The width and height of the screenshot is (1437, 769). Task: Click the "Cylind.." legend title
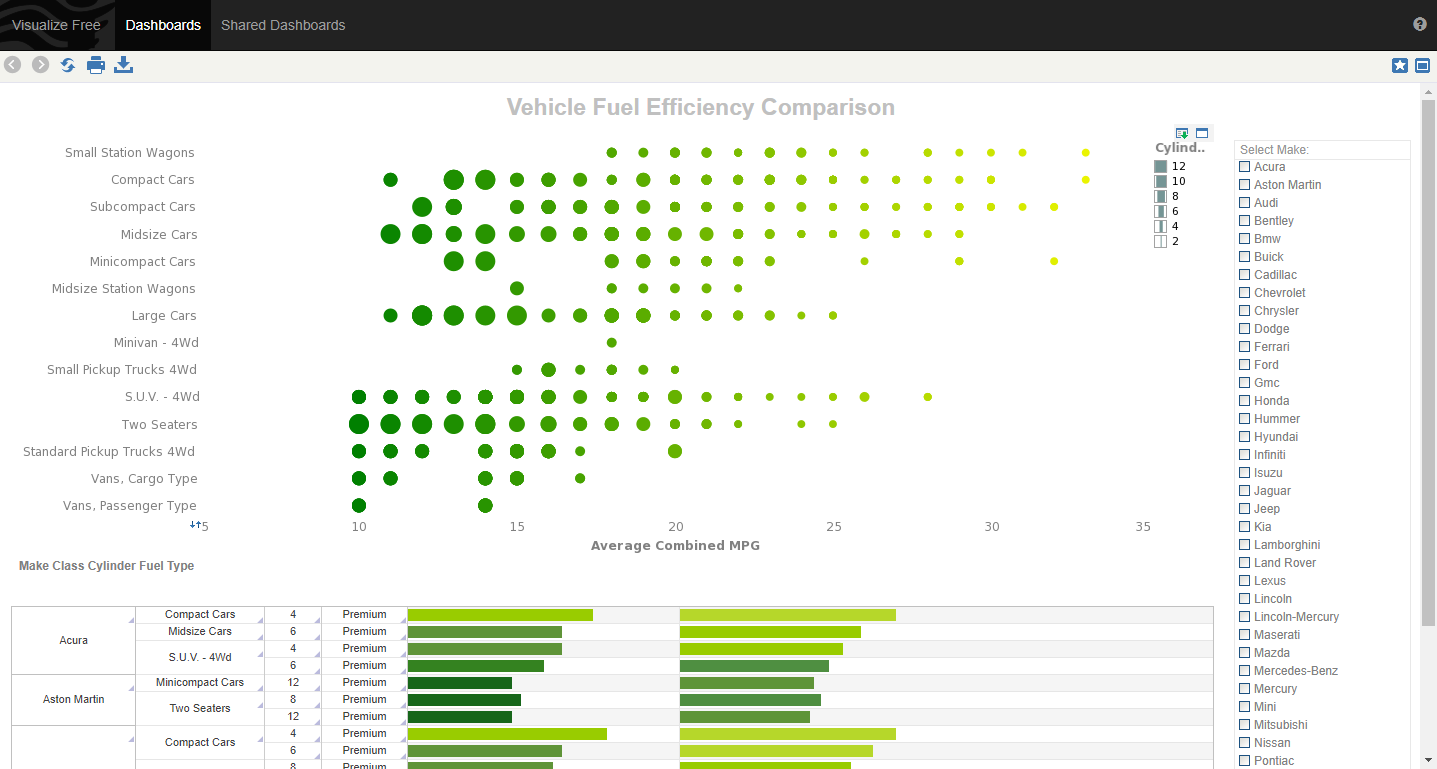1181,149
